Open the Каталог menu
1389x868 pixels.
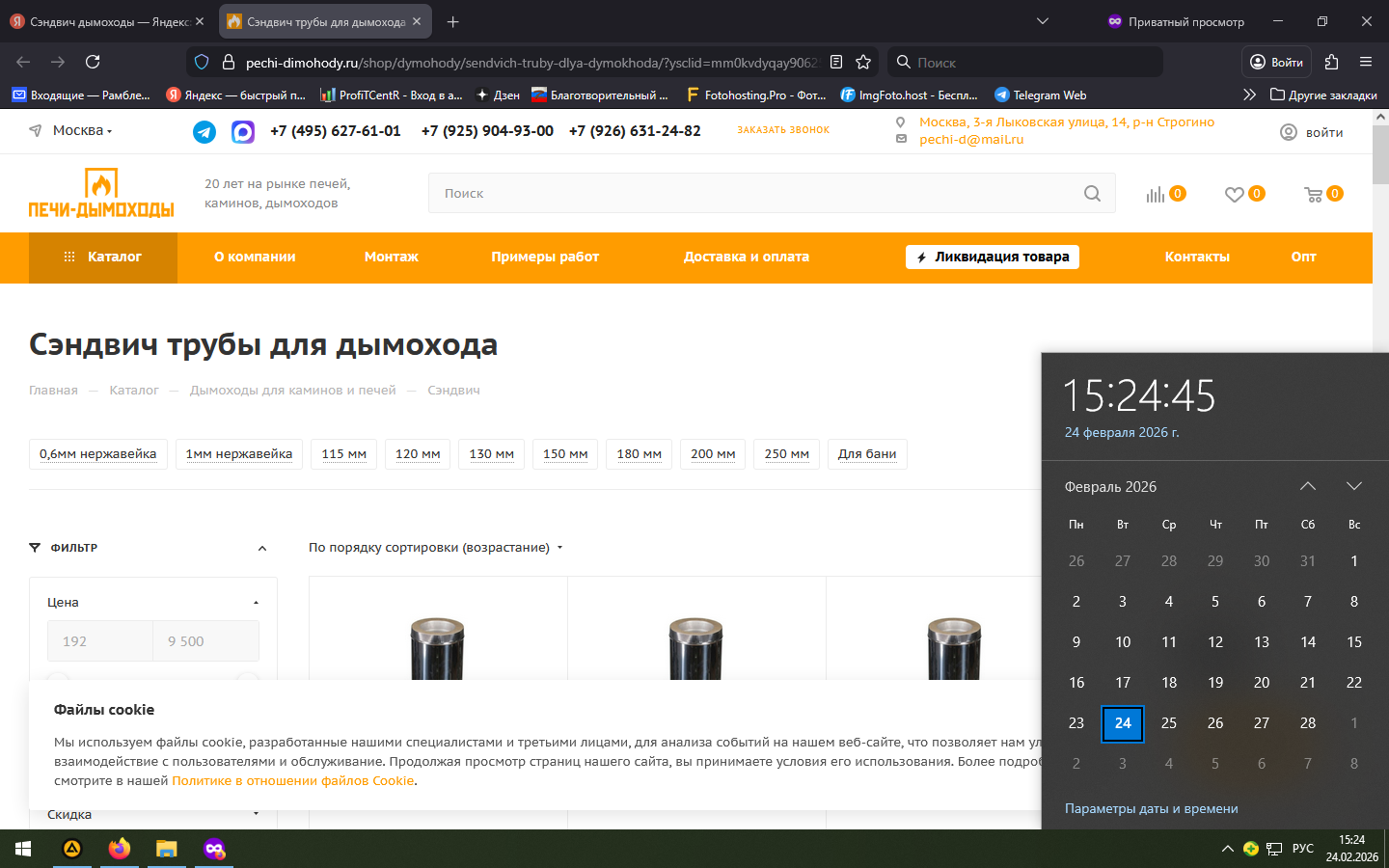[103, 258]
